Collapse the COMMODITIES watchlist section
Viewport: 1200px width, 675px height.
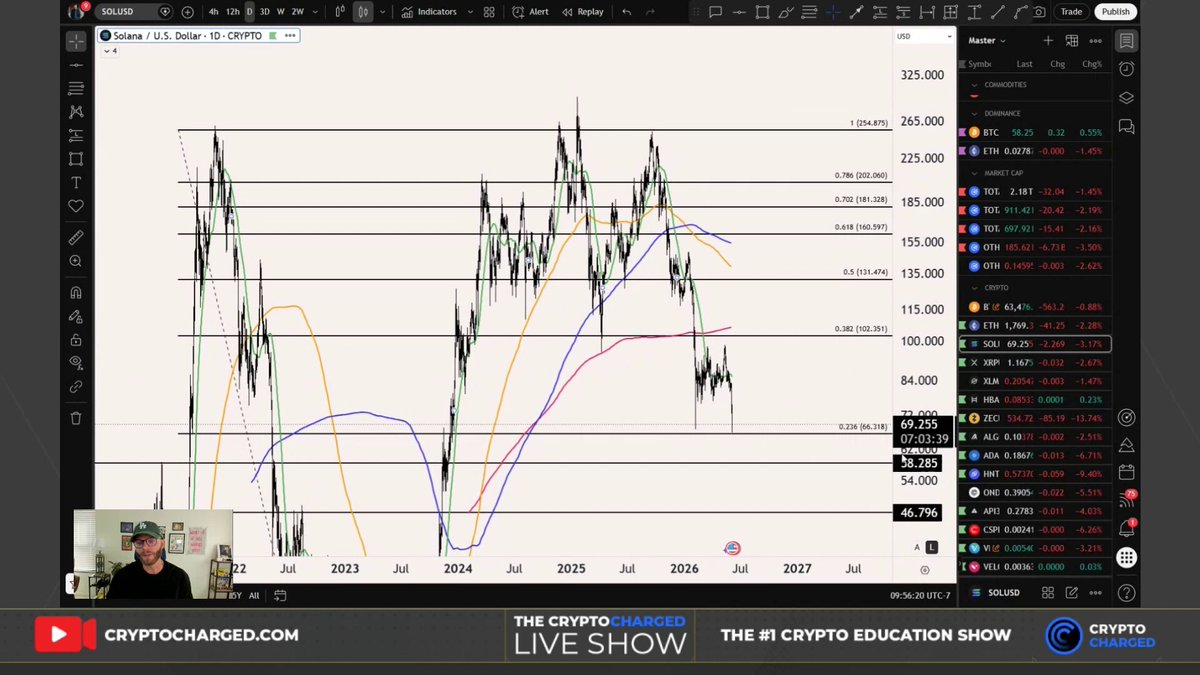(x=975, y=85)
